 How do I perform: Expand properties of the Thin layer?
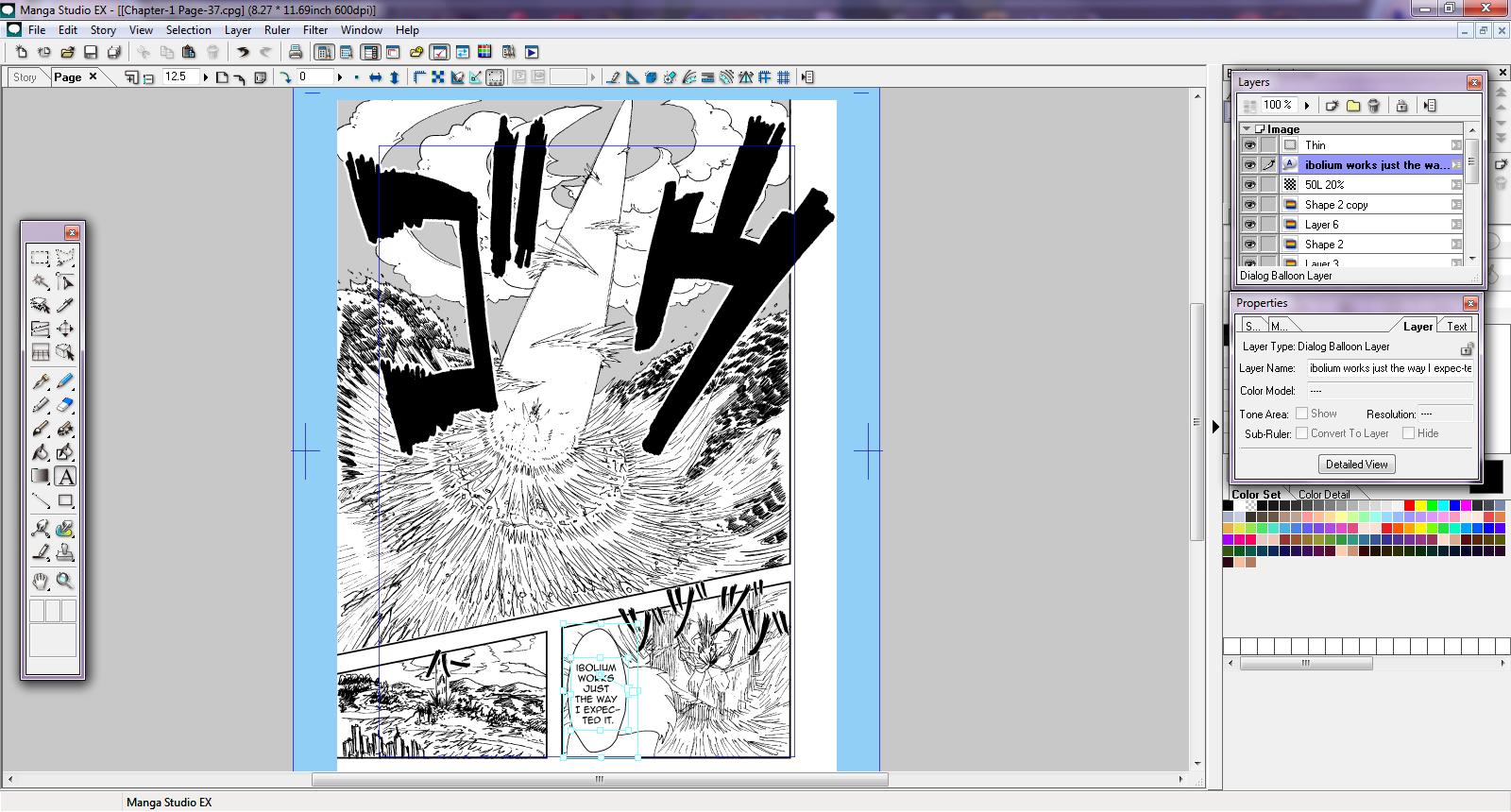click(x=1456, y=145)
